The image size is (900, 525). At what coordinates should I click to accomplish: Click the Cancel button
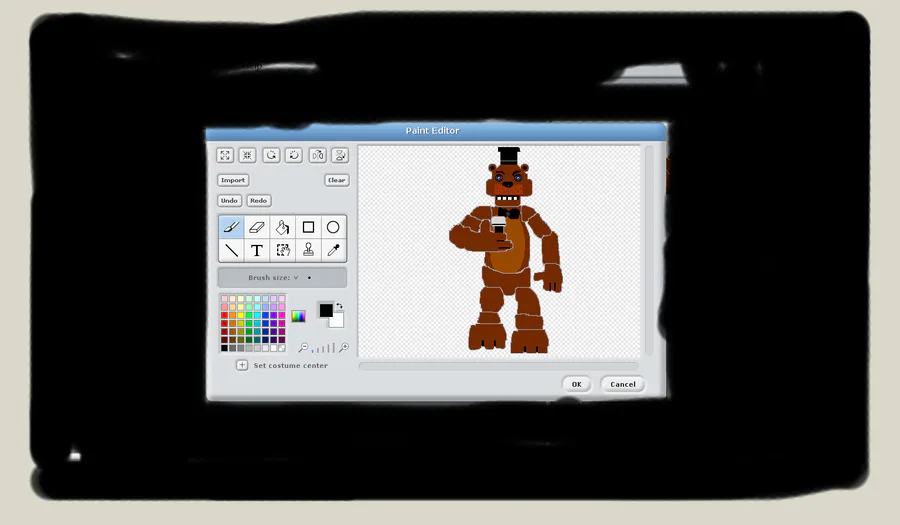coord(623,384)
